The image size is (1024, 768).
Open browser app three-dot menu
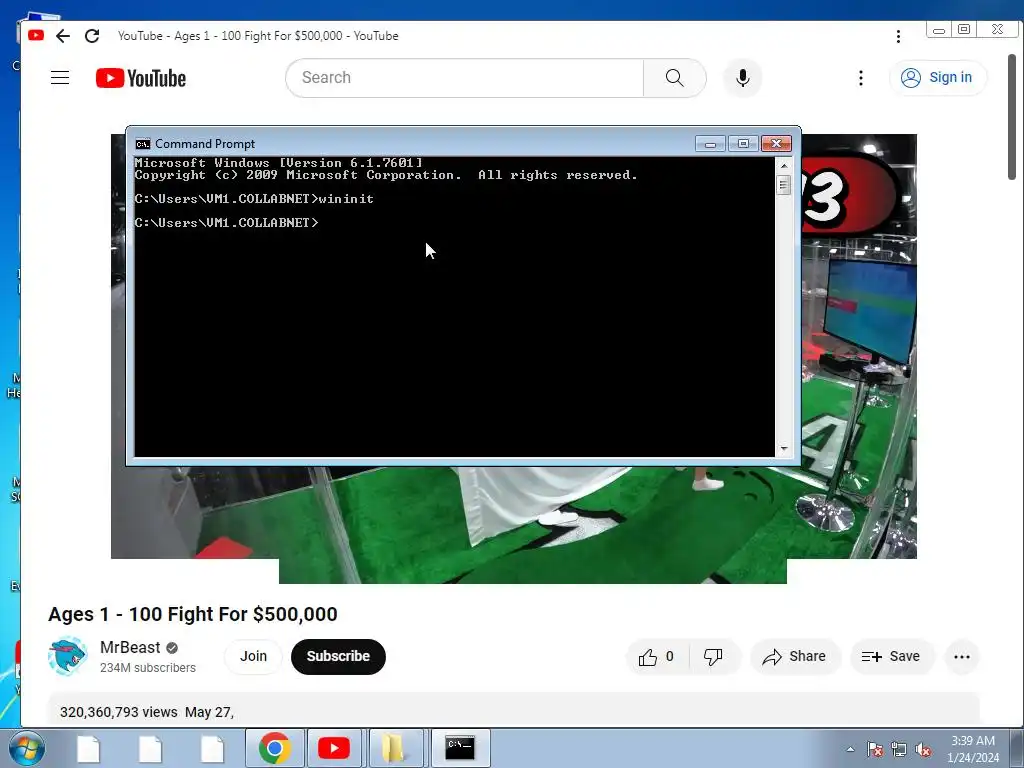899,36
